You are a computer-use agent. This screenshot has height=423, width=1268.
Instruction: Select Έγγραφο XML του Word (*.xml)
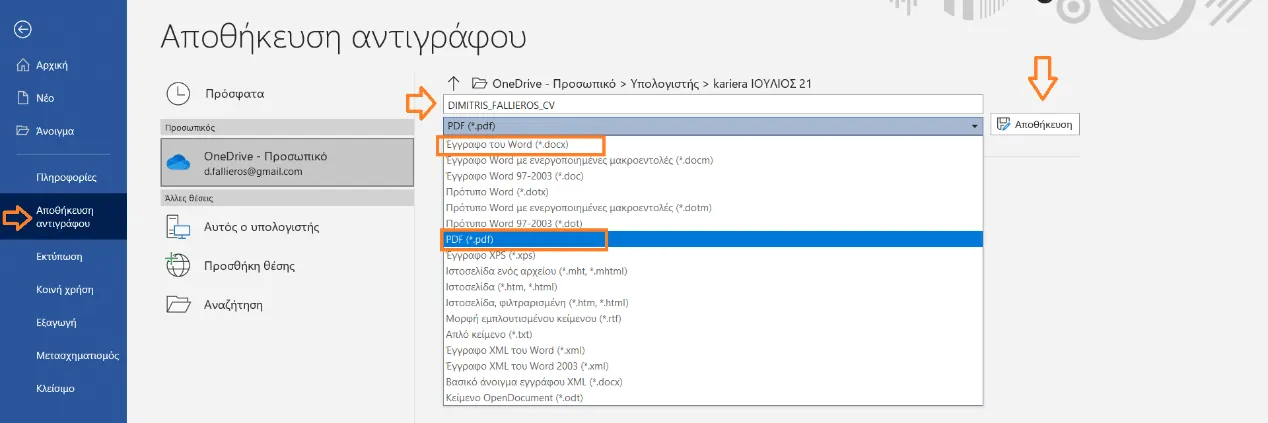coord(713,350)
